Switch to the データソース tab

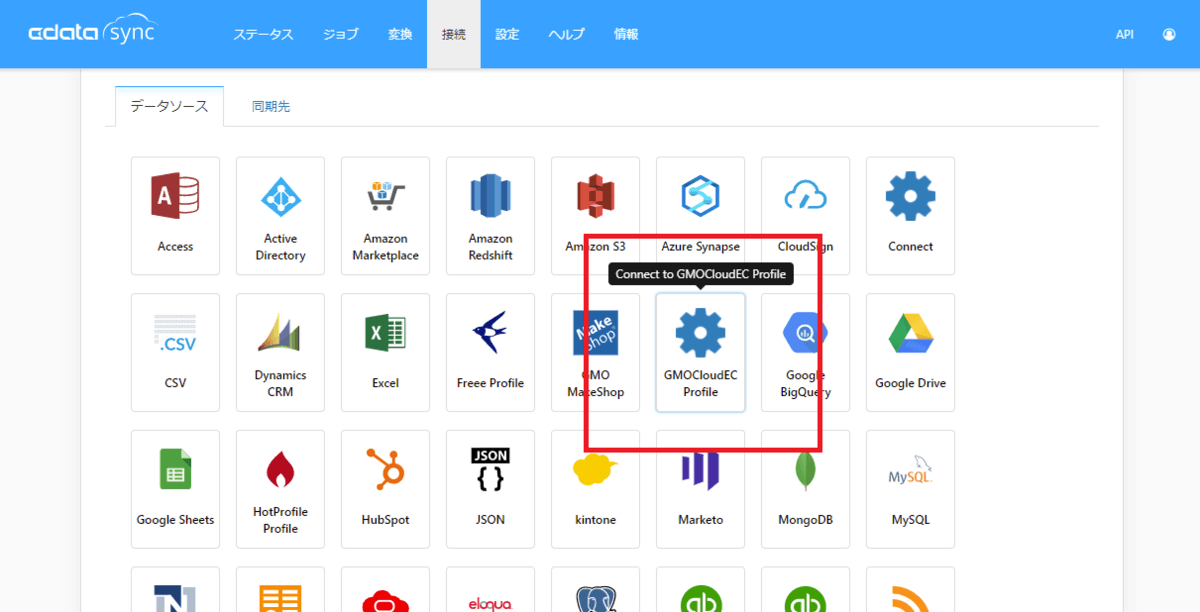pyautogui.click(x=169, y=106)
